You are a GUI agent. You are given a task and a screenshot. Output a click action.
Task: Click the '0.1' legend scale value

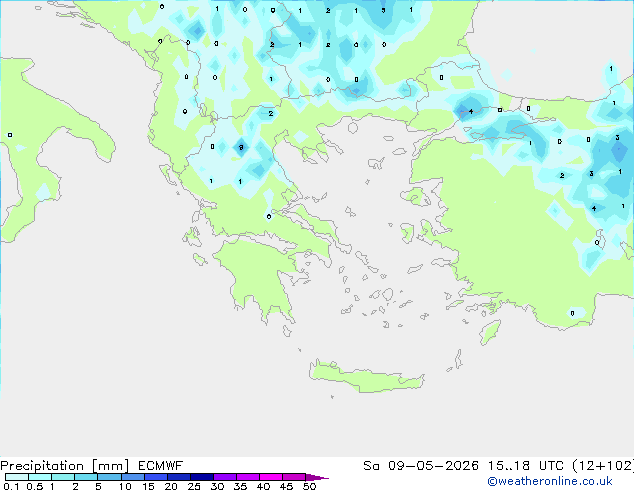point(11,486)
